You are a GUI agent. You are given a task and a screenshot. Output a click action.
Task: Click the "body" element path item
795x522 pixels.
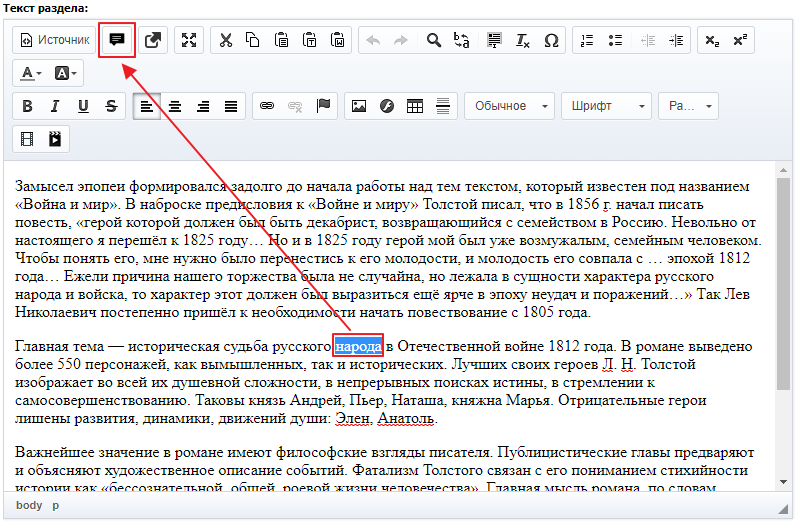pos(29,506)
